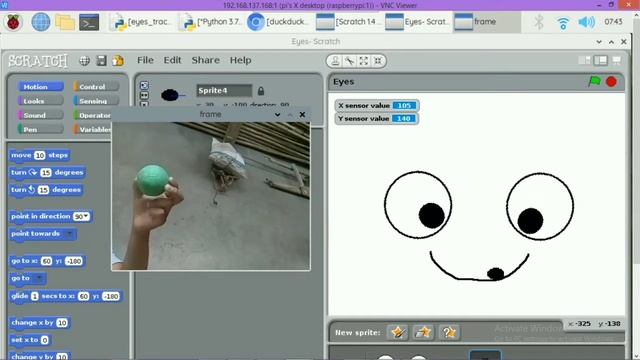
Task: Select the grow sprite tool
Action: coord(364,61)
